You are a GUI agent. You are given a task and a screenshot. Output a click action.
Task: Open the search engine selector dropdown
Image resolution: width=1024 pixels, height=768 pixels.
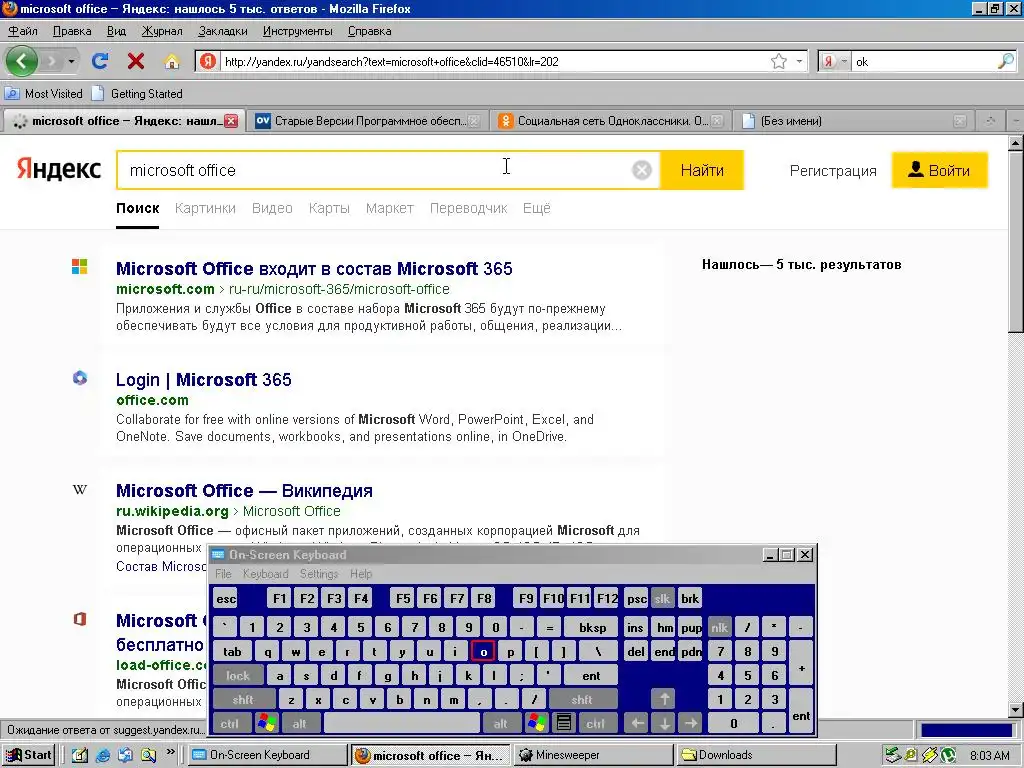tap(835, 61)
